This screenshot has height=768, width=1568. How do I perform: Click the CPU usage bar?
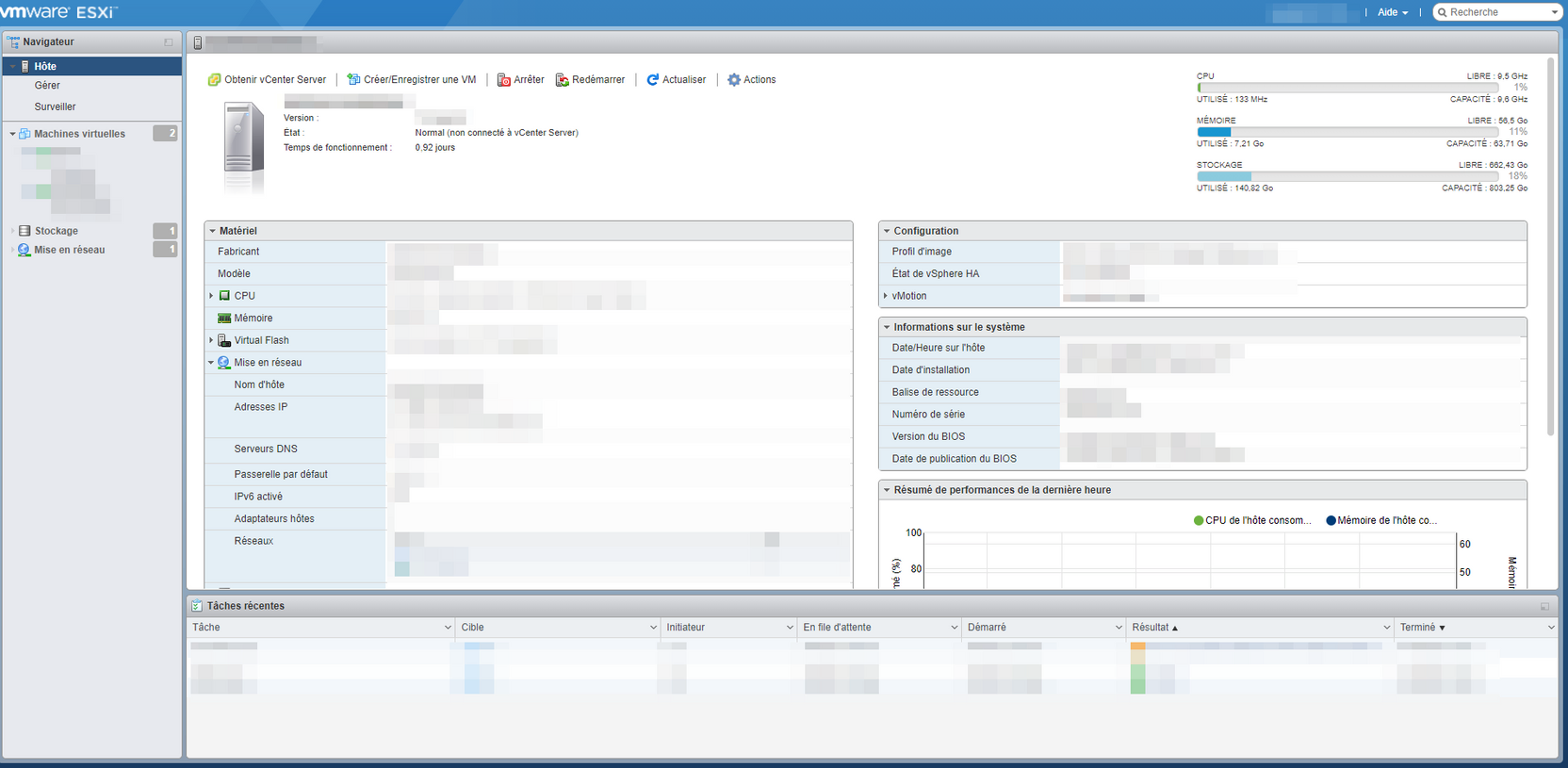1347,88
